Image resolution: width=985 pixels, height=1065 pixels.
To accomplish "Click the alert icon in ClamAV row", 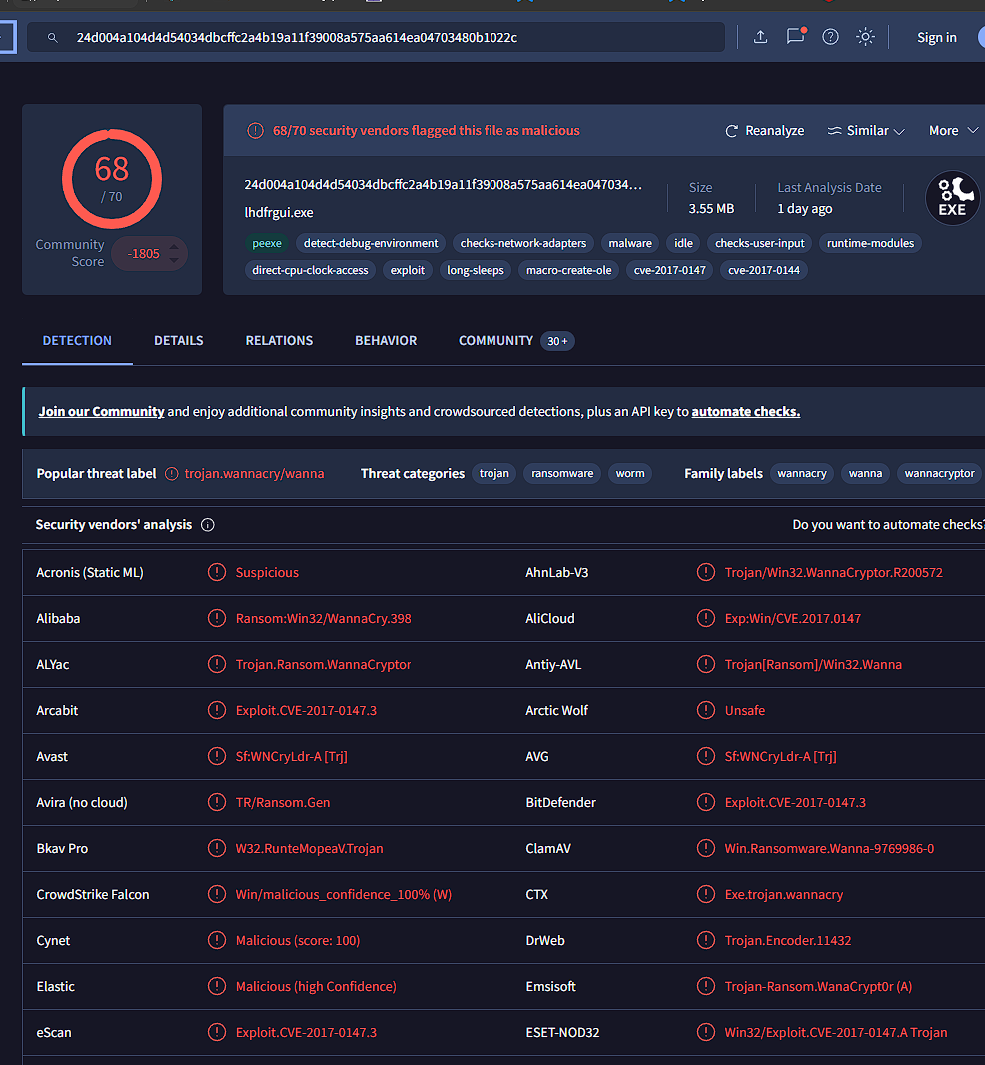I will pyautogui.click(x=706, y=848).
